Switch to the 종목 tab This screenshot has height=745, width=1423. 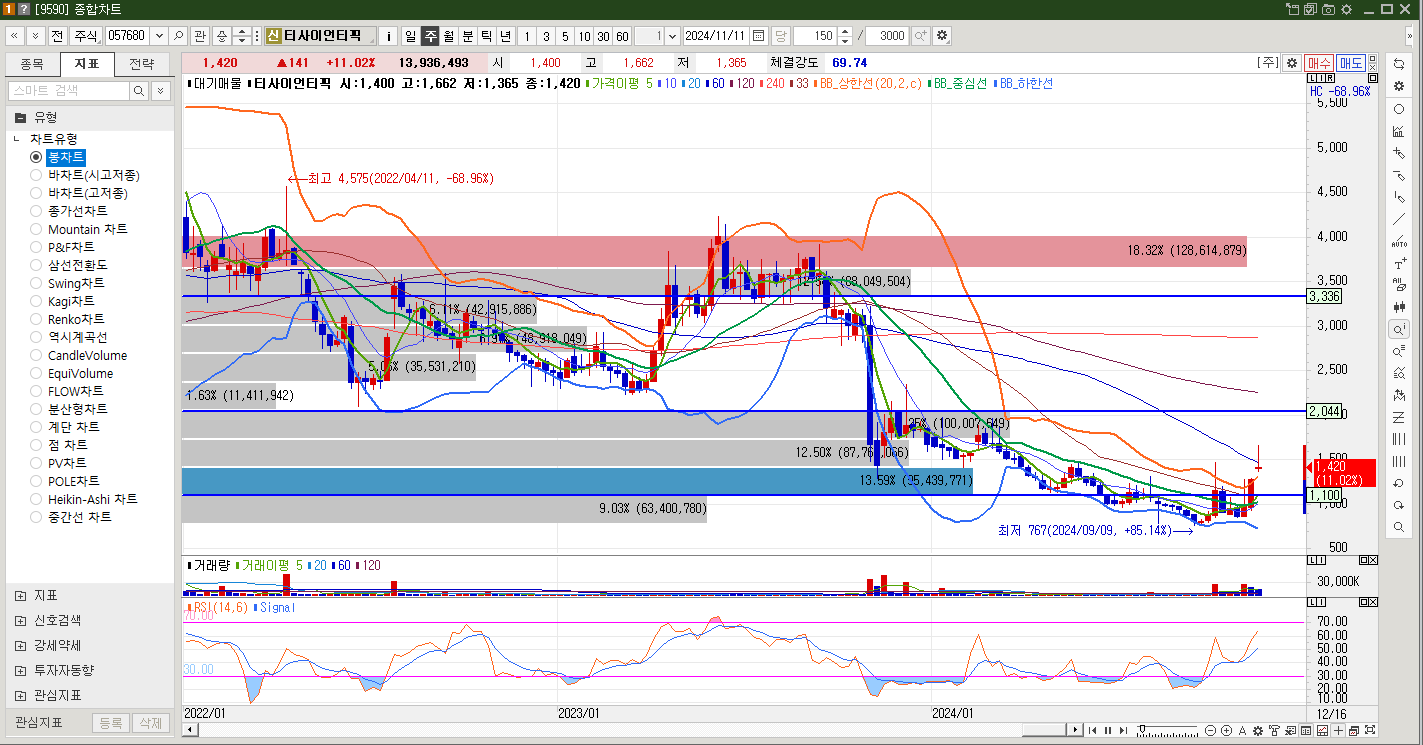tap(32, 64)
